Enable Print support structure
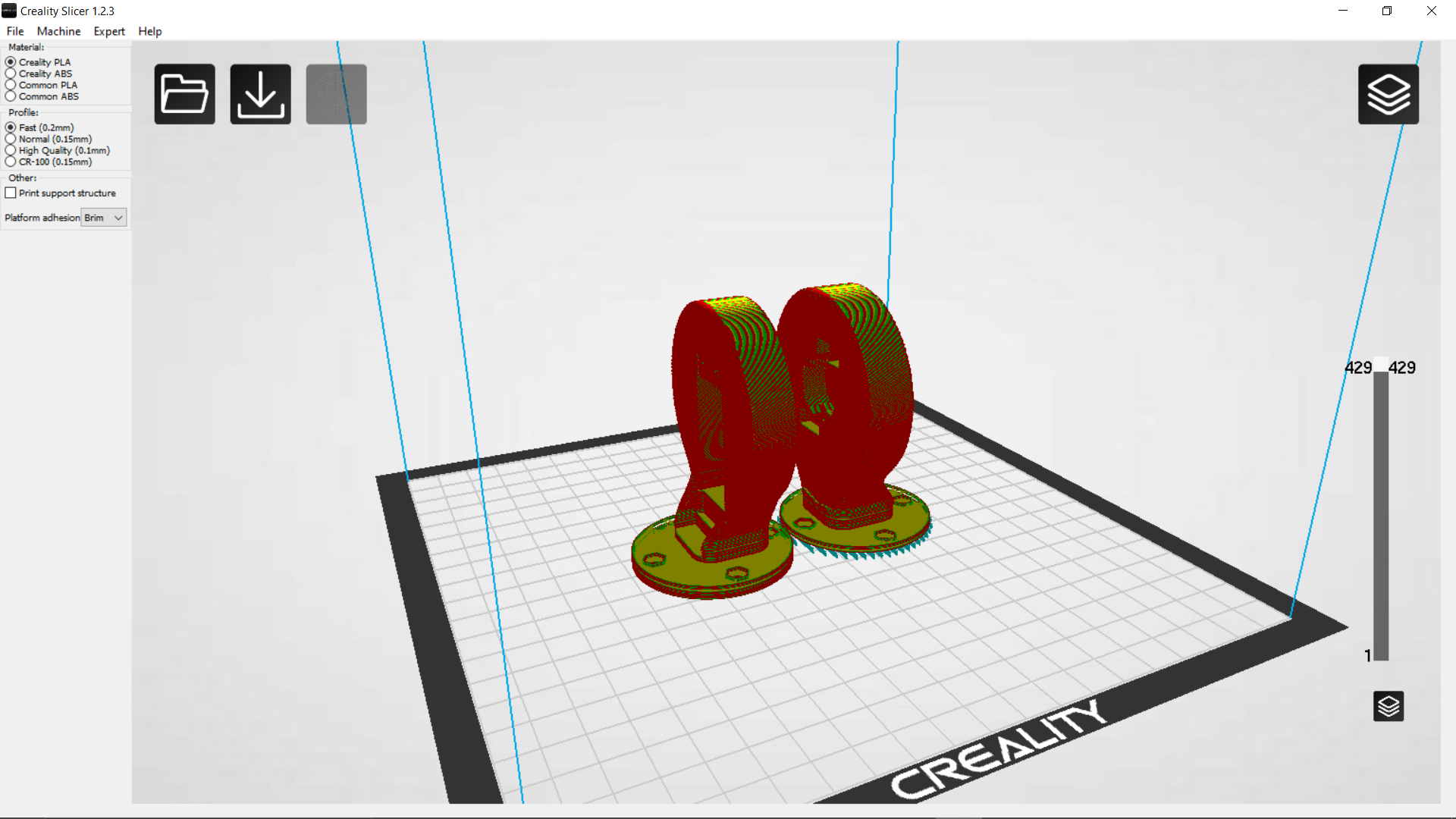Image resolution: width=1456 pixels, height=819 pixels. [x=10, y=193]
